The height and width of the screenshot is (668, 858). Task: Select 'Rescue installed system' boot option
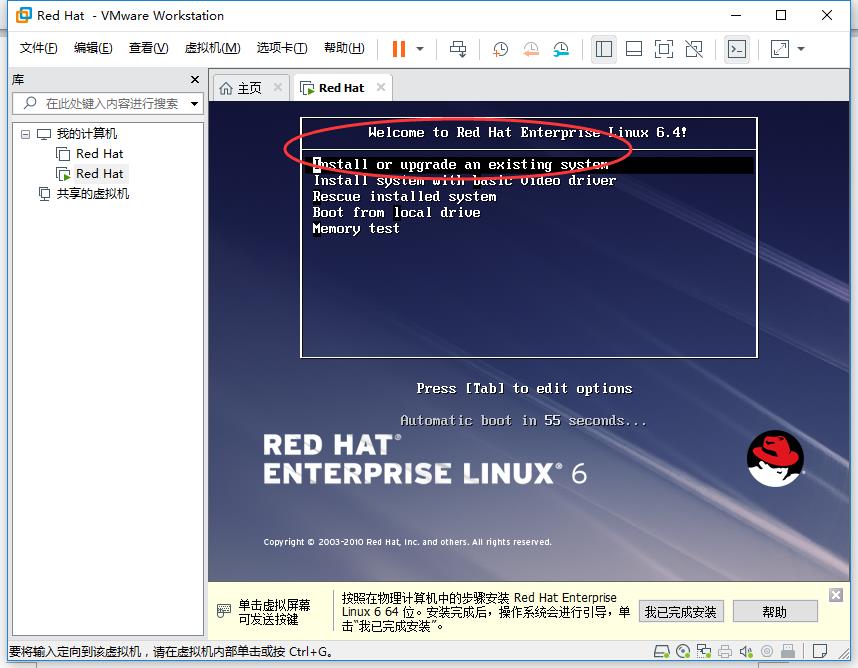coord(404,196)
